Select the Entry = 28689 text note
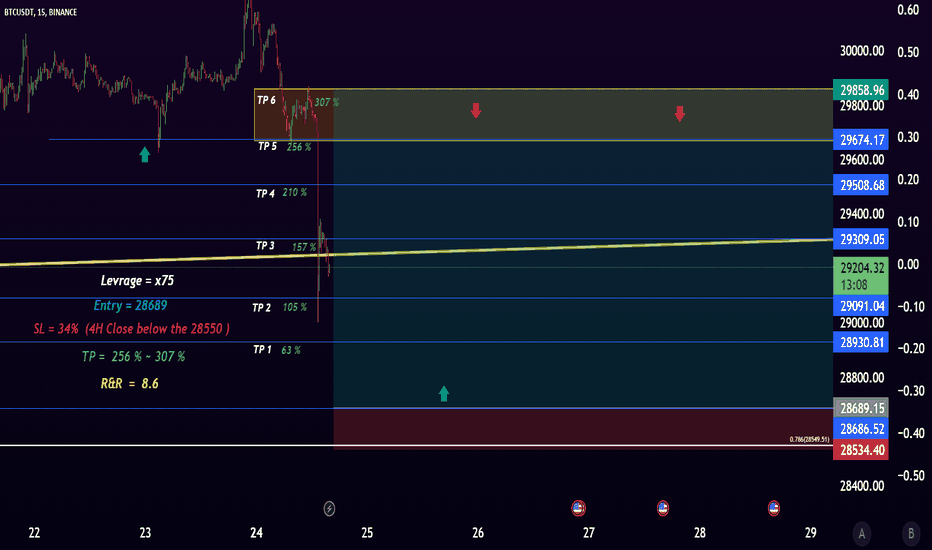Image resolution: width=932 pixels, height=550 pixels. pyautogui.click(x=130, y=306)
